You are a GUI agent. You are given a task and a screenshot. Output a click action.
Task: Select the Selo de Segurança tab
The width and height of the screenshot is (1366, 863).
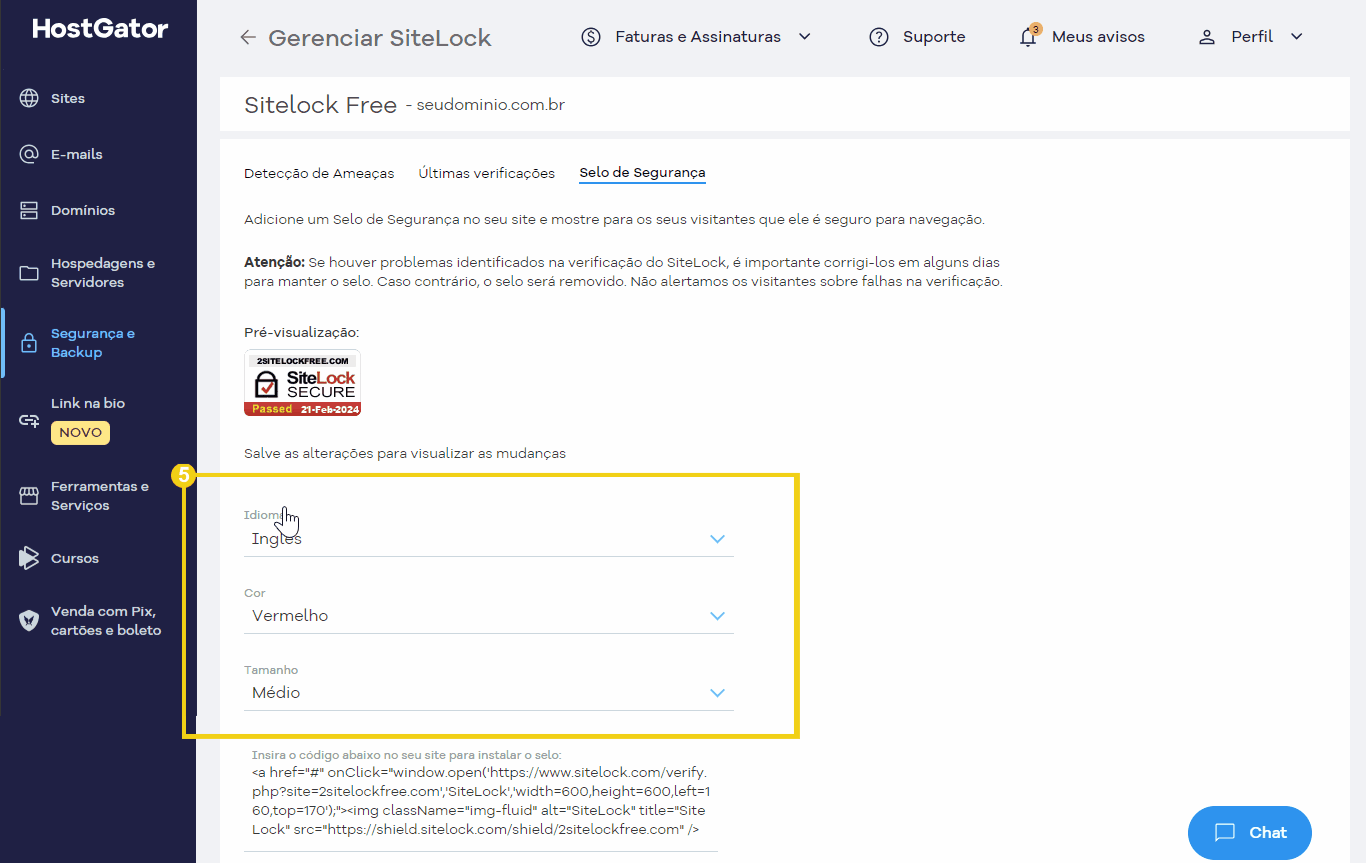point(642,173)
